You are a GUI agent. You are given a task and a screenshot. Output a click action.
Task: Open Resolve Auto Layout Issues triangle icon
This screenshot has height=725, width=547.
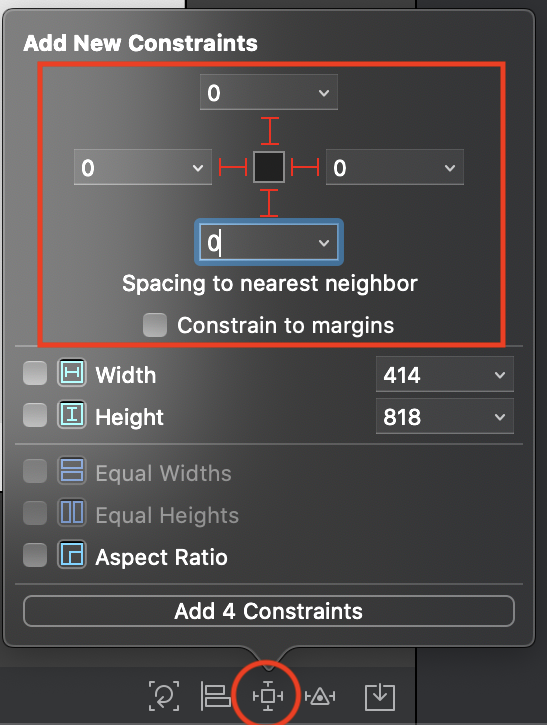coord(320,696)
